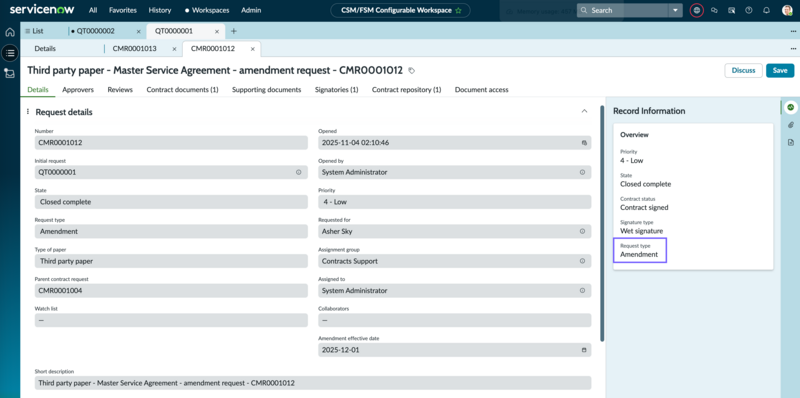This screenshot has width=800, height=398.
Task: Close the CMR0001013 subtab
Action: 174,49
